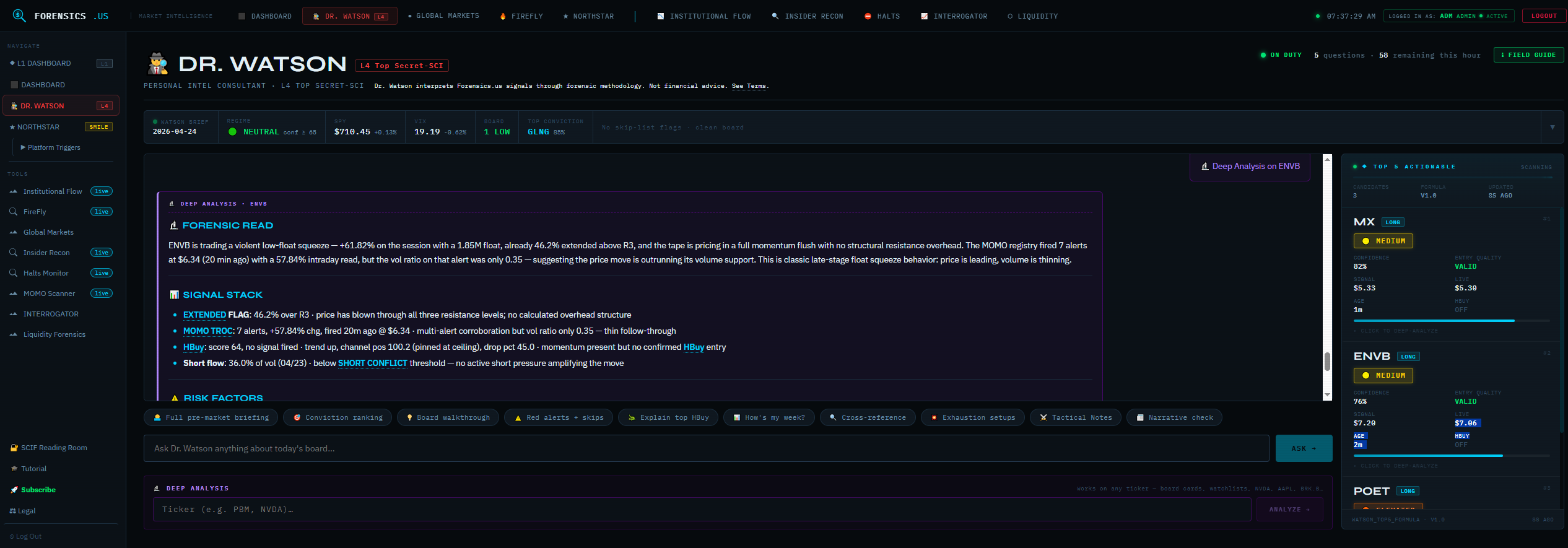Image resolution: width=1568 pixels, height=548 pixels.
Task: Click the icon on the Narrative check chip
Action: [x=1140, y=418]
